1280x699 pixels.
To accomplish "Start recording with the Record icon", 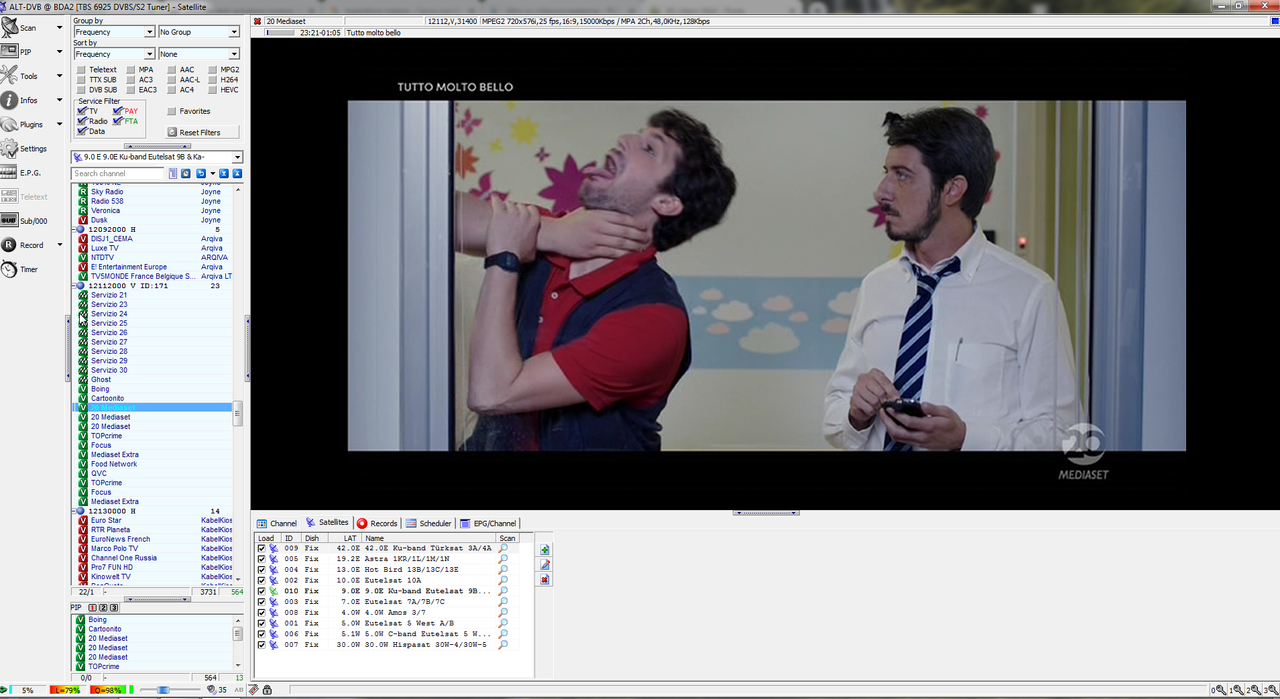I will (10, 245).
